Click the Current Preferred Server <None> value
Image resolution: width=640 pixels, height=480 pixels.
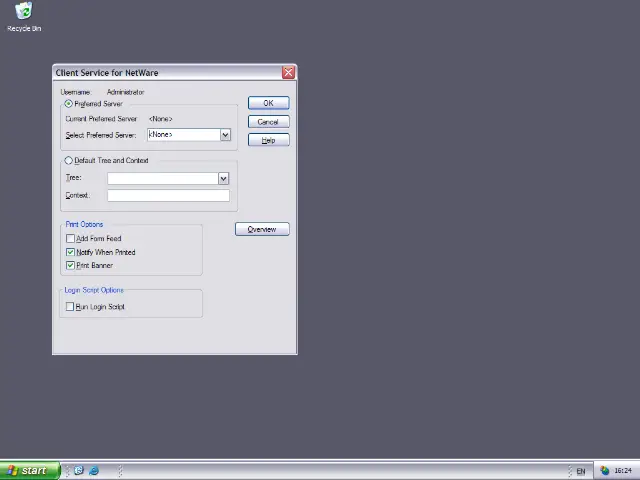(160, 119)
